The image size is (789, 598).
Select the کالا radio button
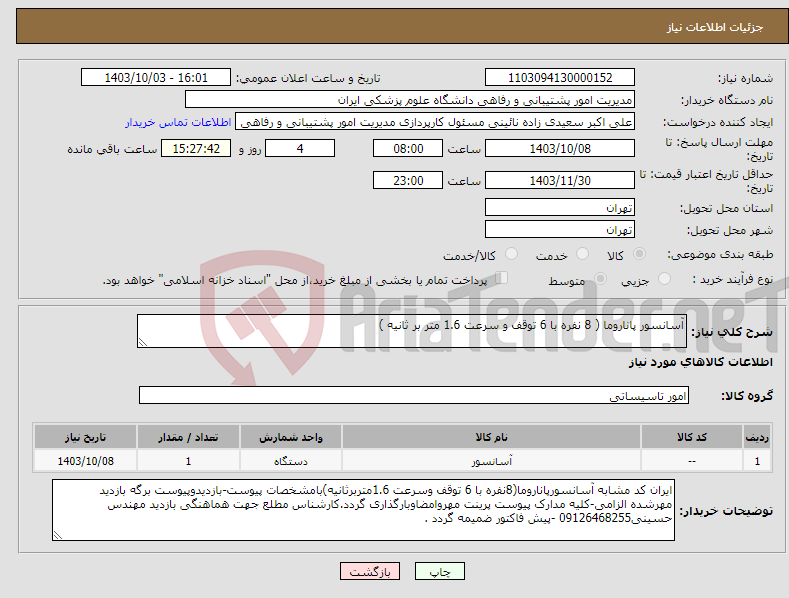[639, 254]
